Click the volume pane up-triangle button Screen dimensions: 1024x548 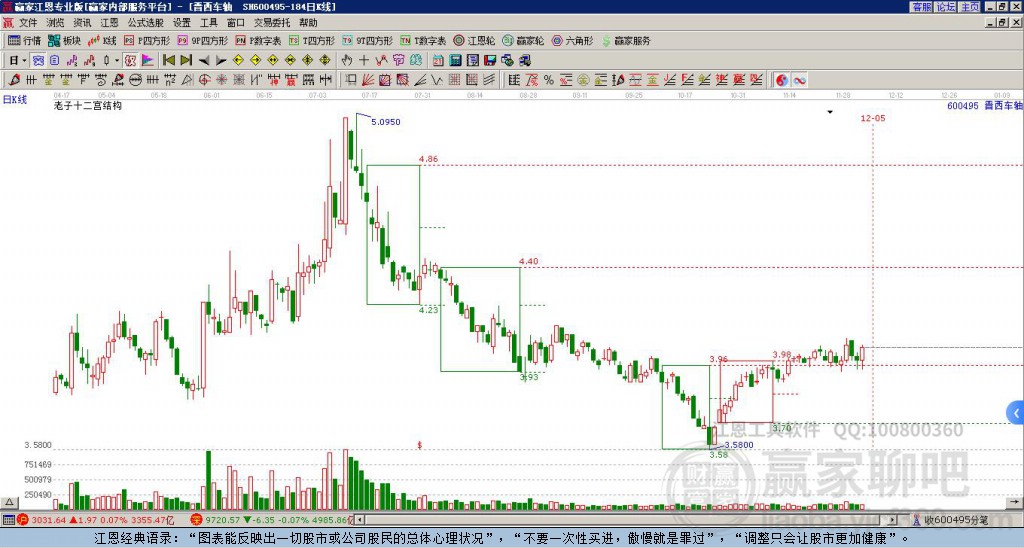[8, 502]
